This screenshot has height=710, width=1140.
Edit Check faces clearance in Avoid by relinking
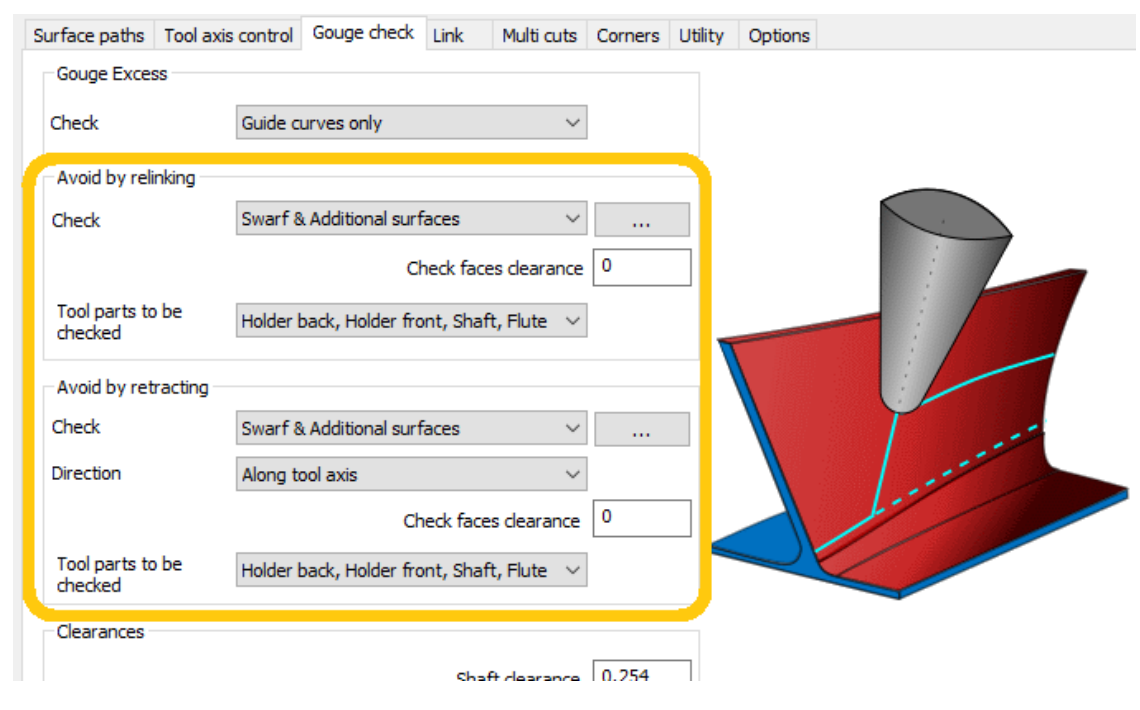click(x=642, y=267)
